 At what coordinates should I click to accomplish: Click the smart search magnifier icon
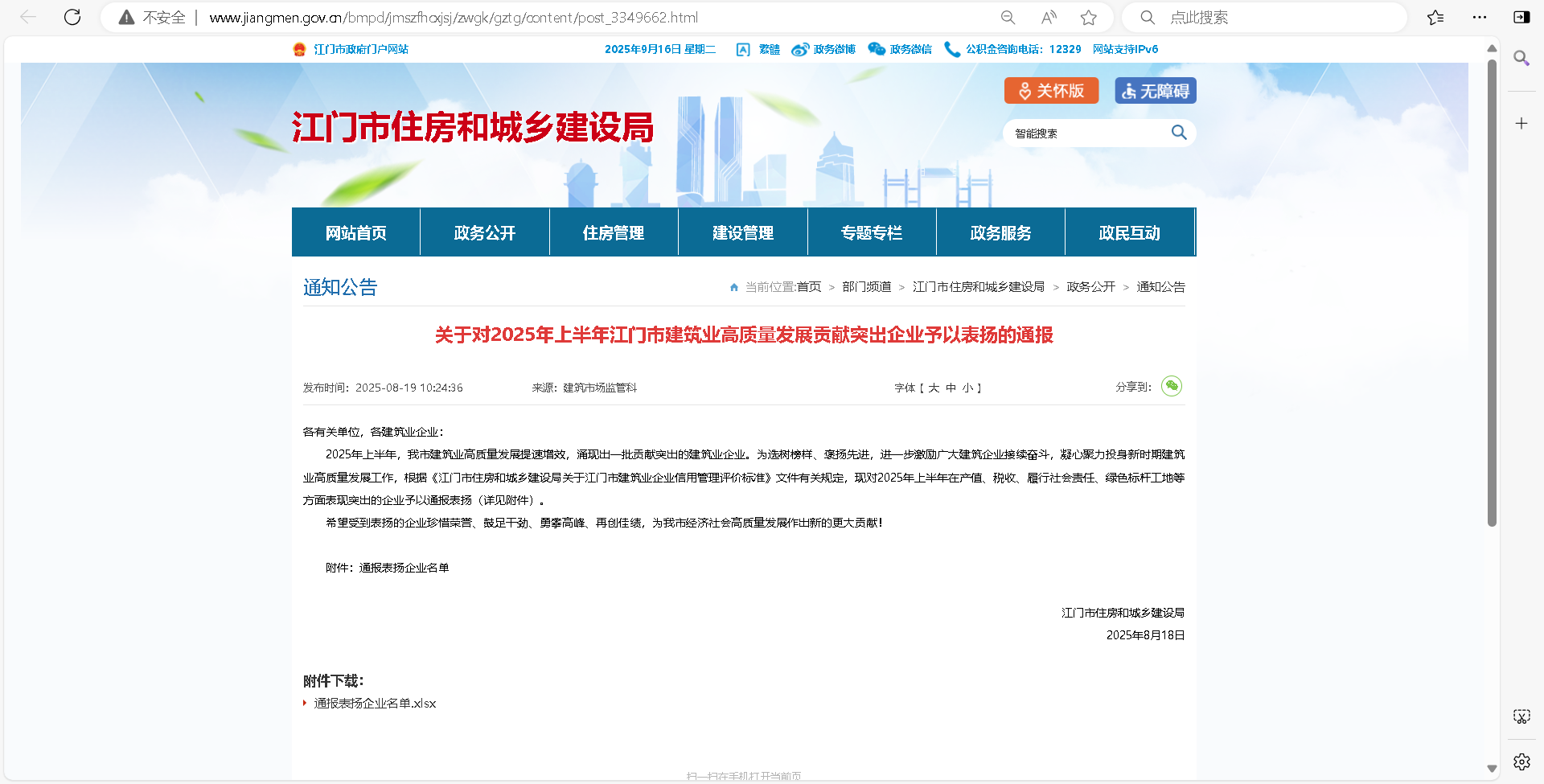[x=1179, y=133]
